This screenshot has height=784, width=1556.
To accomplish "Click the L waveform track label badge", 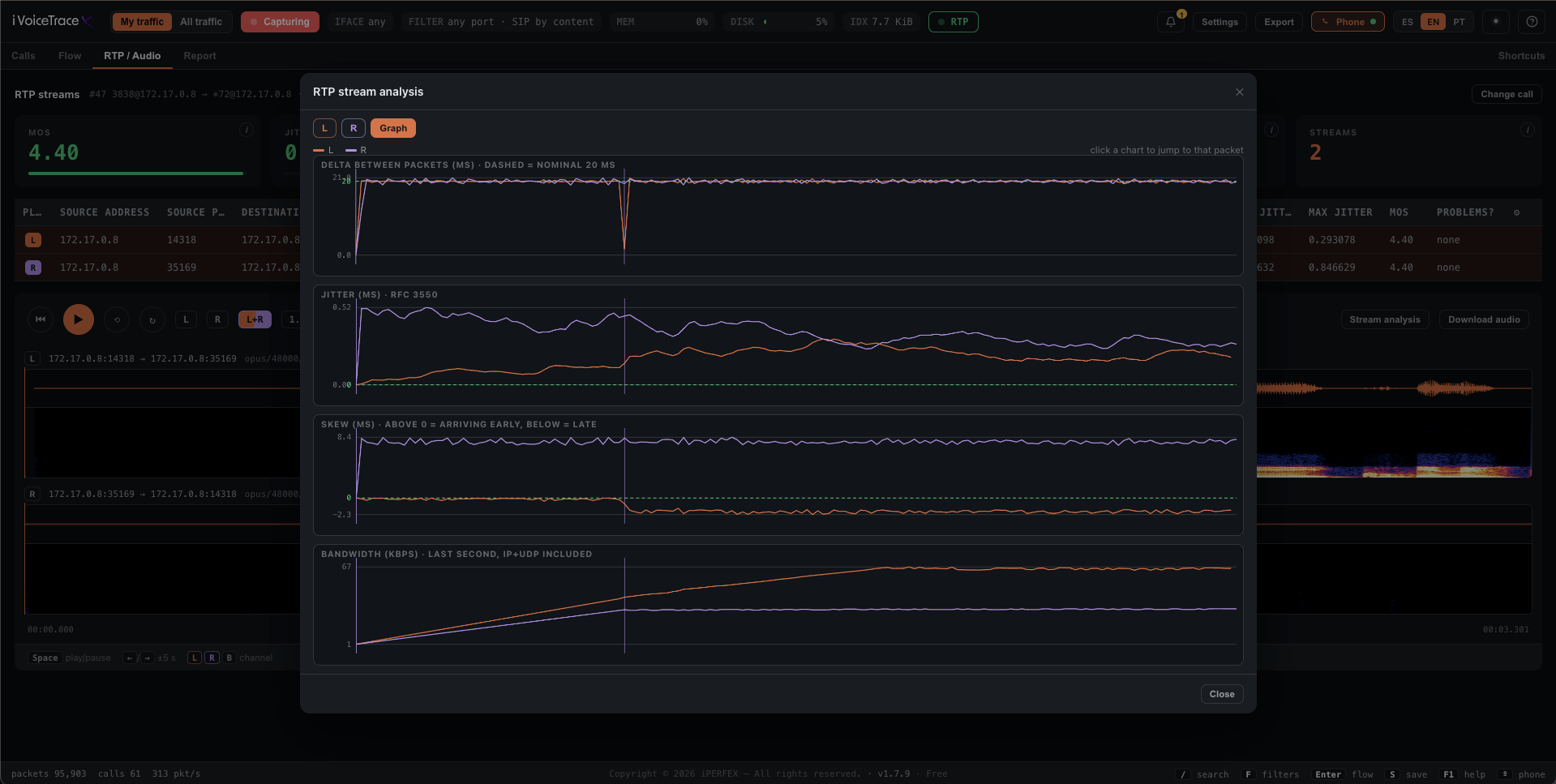I will click(32, 358).
